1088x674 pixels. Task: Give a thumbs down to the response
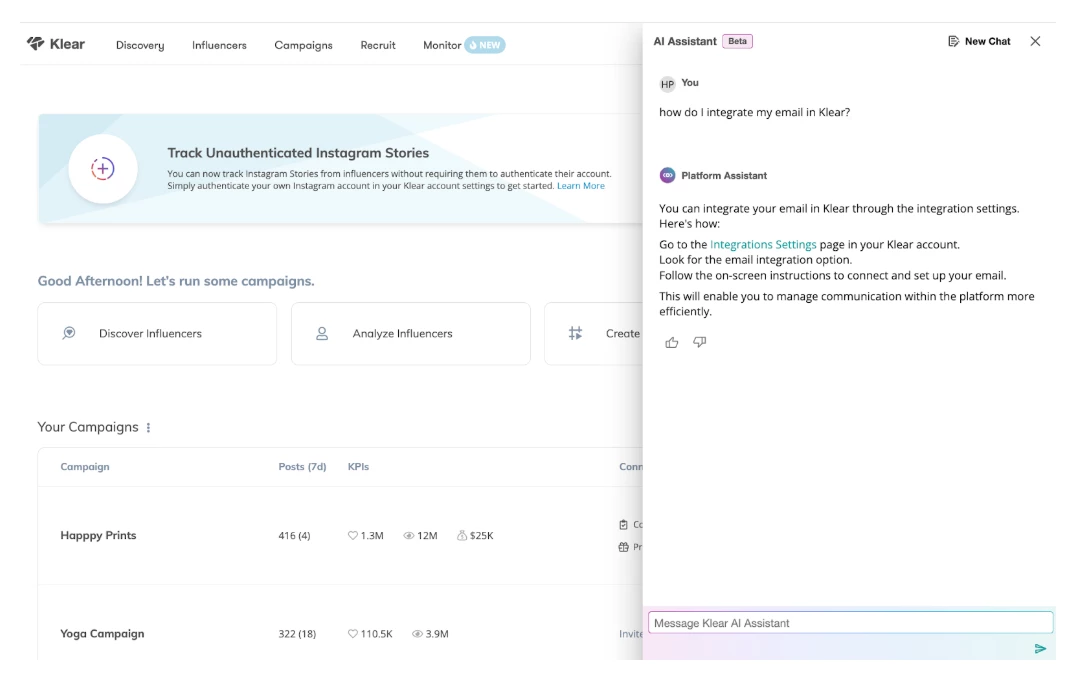[x=699, y=342]
